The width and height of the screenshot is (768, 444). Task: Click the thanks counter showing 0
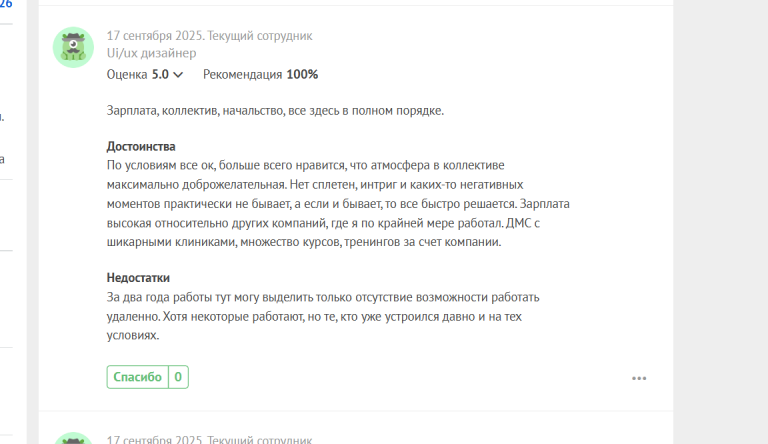coord(178,377)
